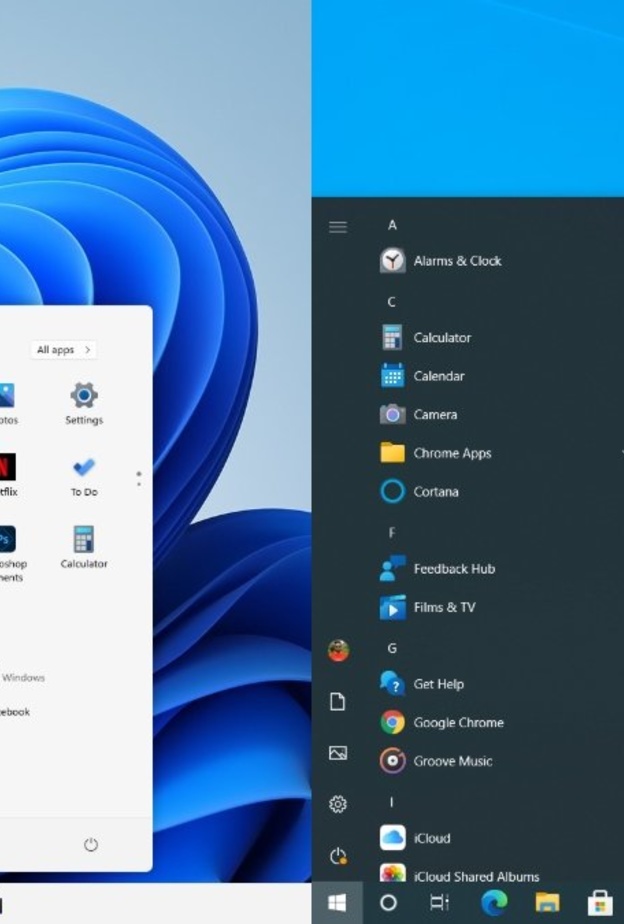Image resolution: width=624 pixels, height=924 pixels.
Task: Open the To Do pinned app
Action: (84, 475)
